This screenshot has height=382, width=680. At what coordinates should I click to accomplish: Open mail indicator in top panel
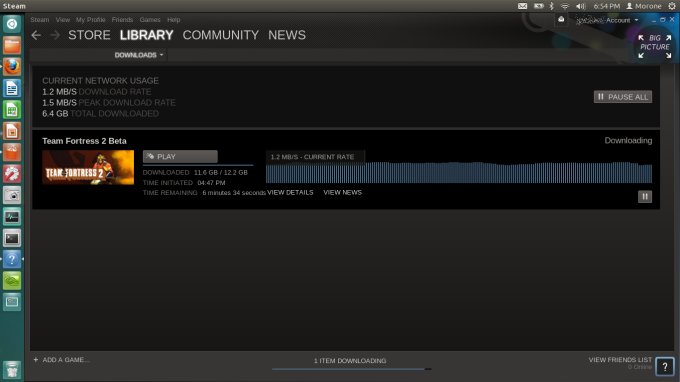(x=523, y=6)
